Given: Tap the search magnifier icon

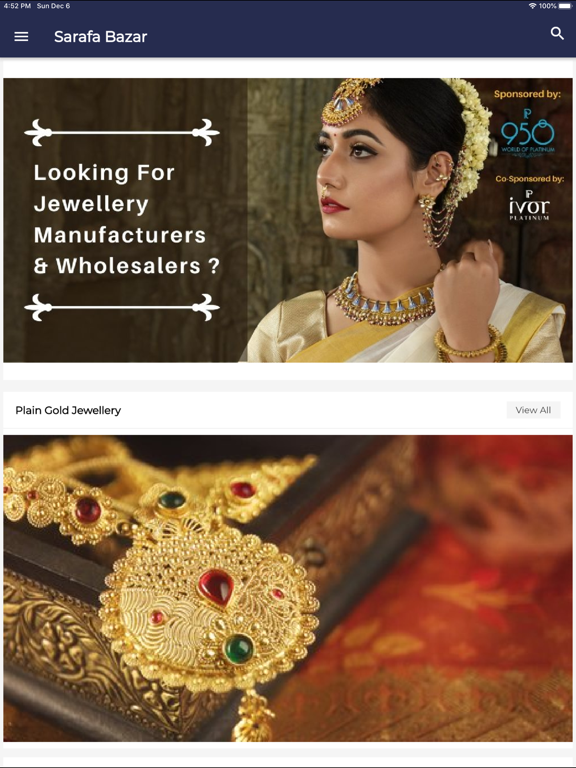Looking at the screenshot, I should click(x=557, y=33).
